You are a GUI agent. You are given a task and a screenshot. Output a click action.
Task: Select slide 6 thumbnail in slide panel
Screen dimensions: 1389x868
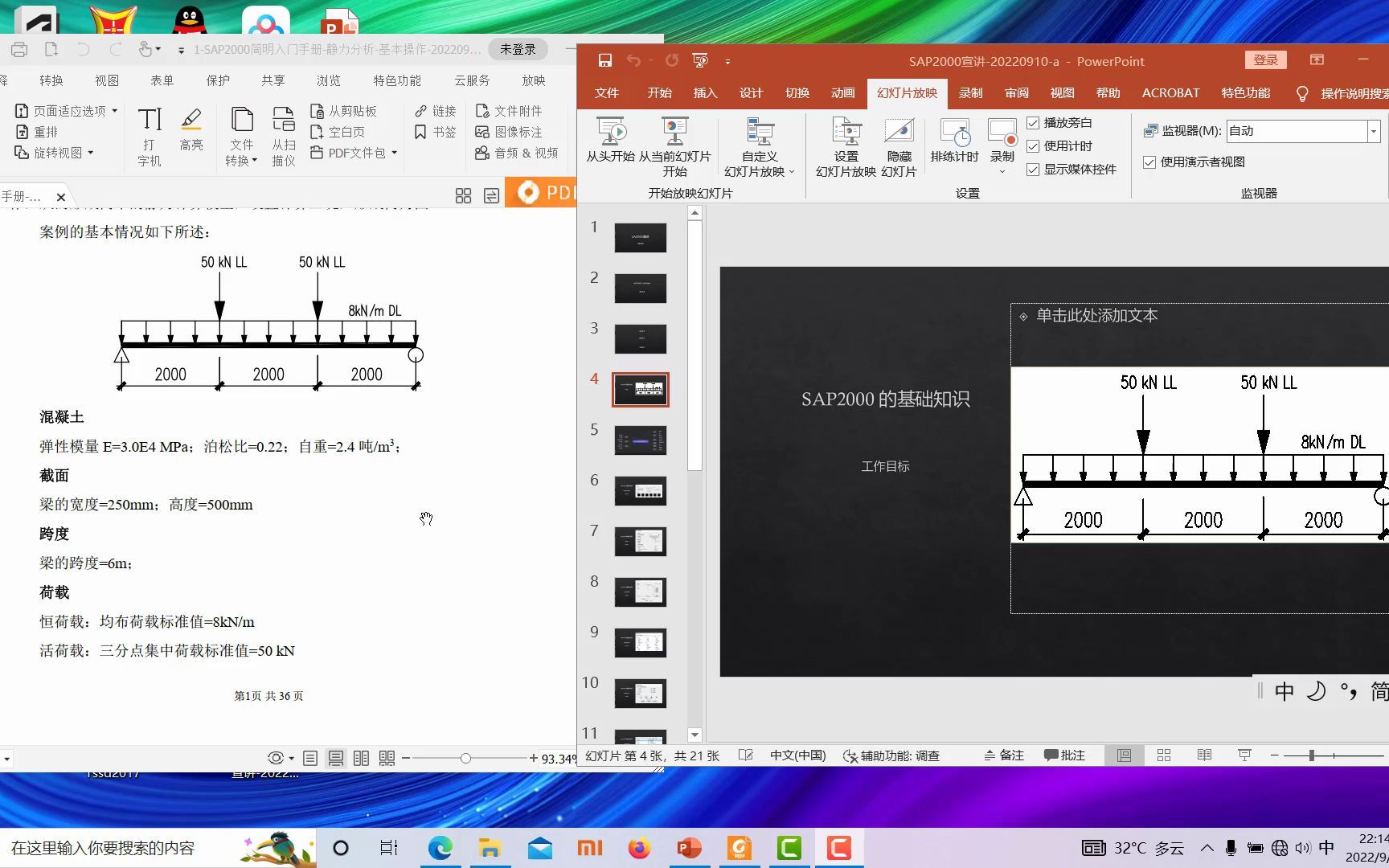[x=640, y=490]
